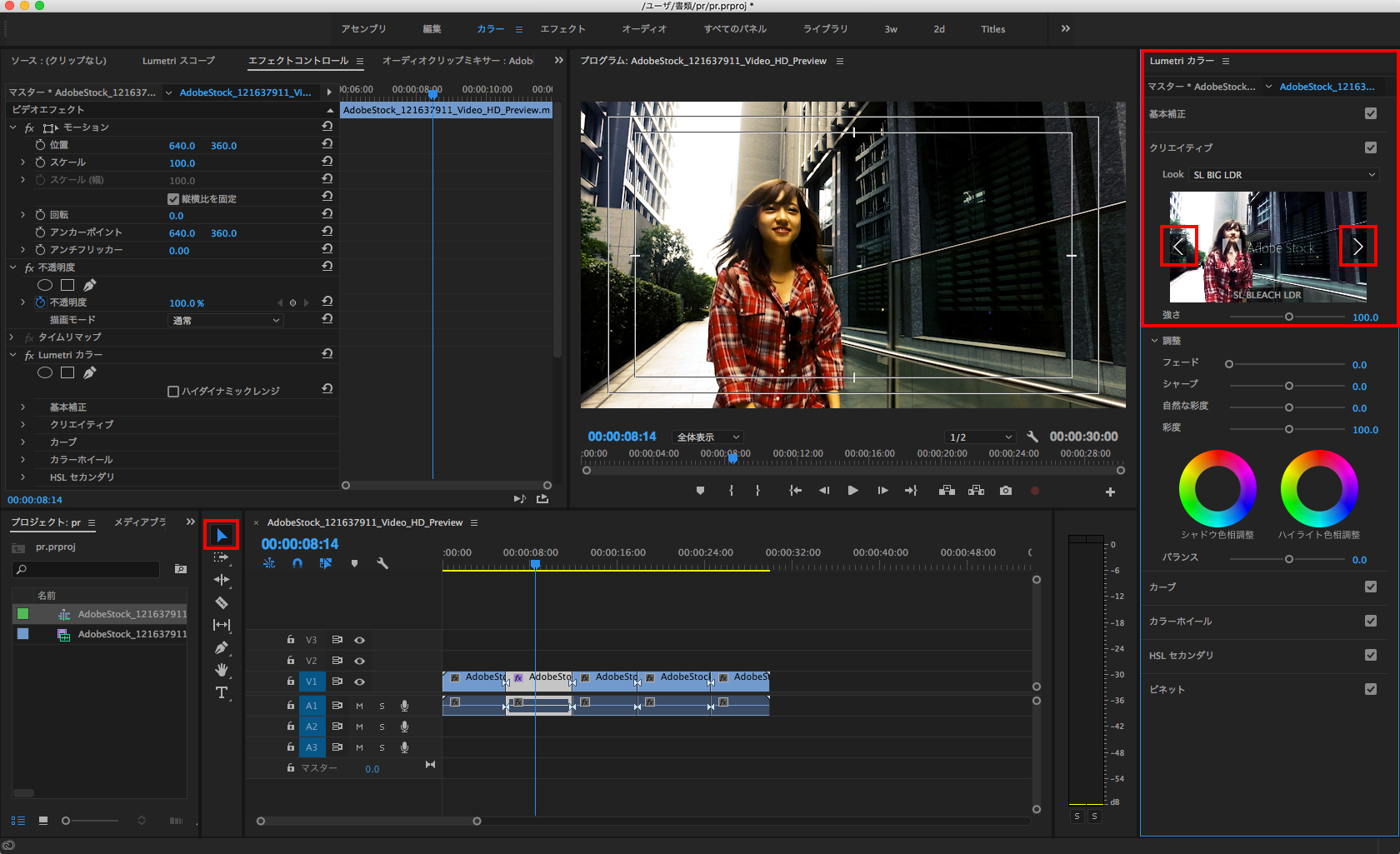Open the 描画モード blend mode dropdown

pos(226,321)
